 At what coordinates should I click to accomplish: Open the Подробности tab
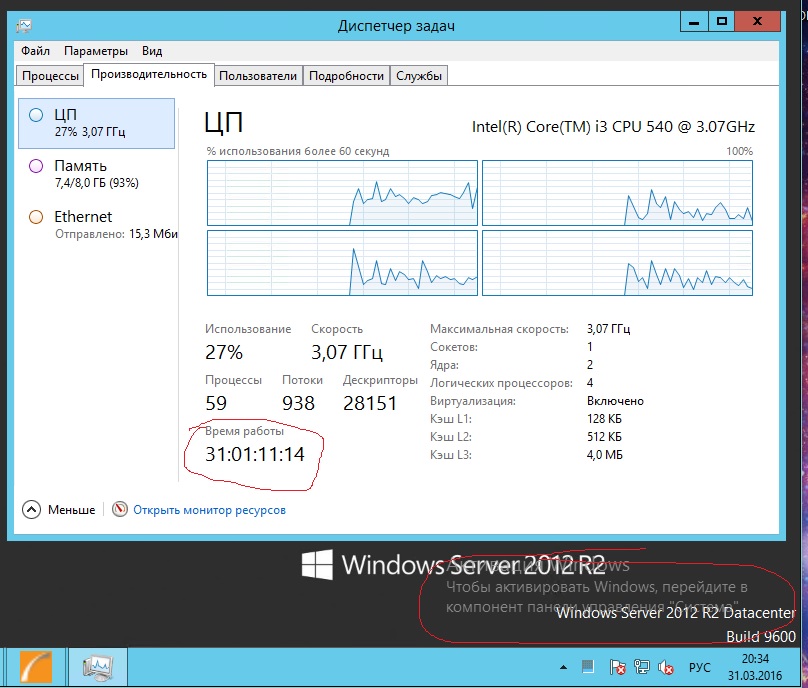point(346,76)
